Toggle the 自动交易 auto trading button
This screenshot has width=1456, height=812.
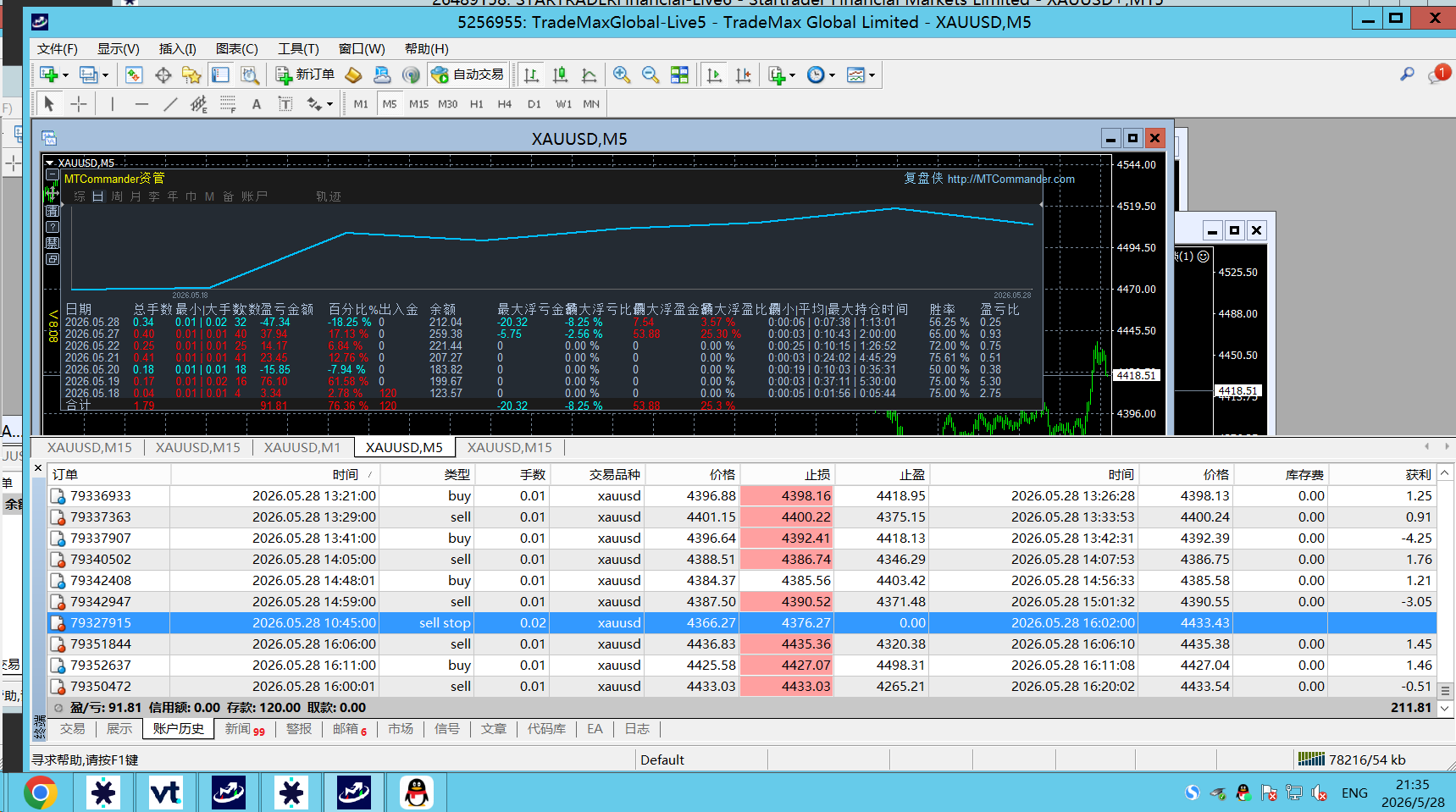tap(468, 75)
